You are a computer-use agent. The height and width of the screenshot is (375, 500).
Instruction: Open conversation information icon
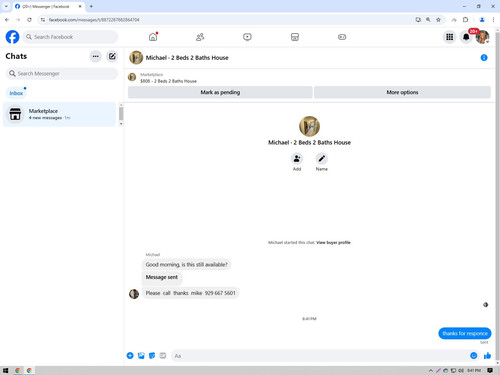click(484, 58)
